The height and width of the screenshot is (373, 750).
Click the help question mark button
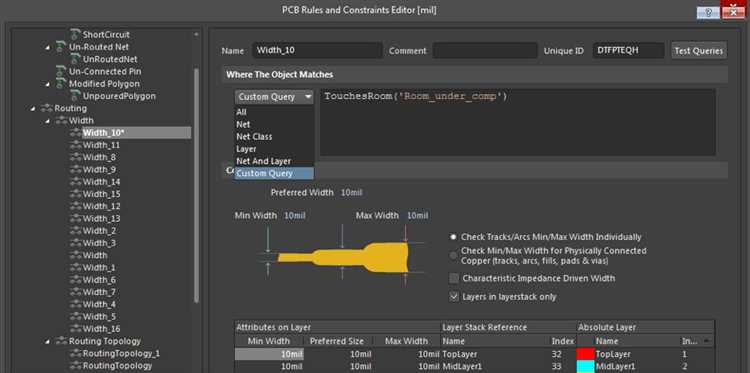tap(708, 13)
